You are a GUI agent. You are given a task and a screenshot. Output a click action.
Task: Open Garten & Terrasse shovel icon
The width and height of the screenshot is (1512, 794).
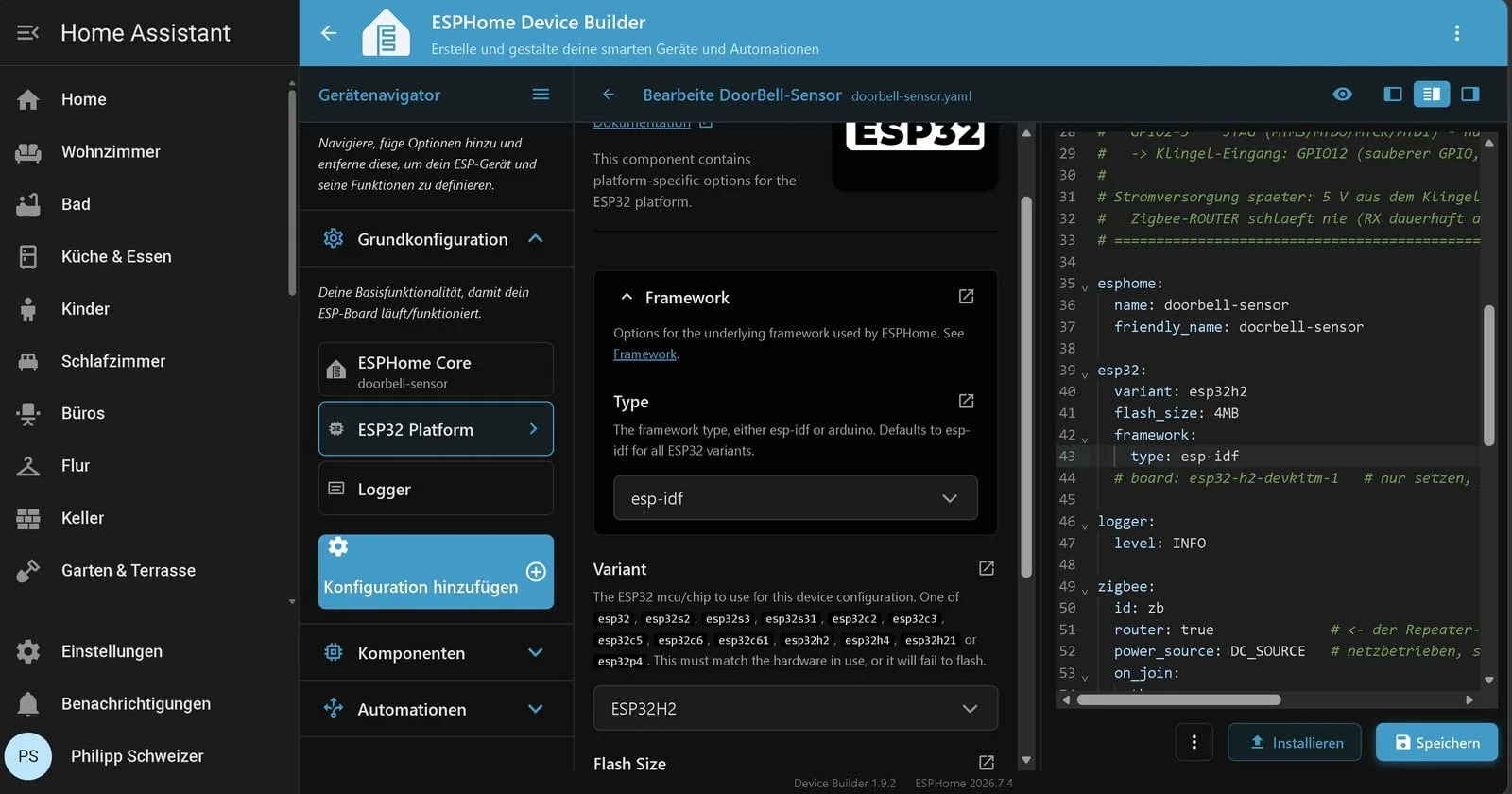tap(28, 571)
